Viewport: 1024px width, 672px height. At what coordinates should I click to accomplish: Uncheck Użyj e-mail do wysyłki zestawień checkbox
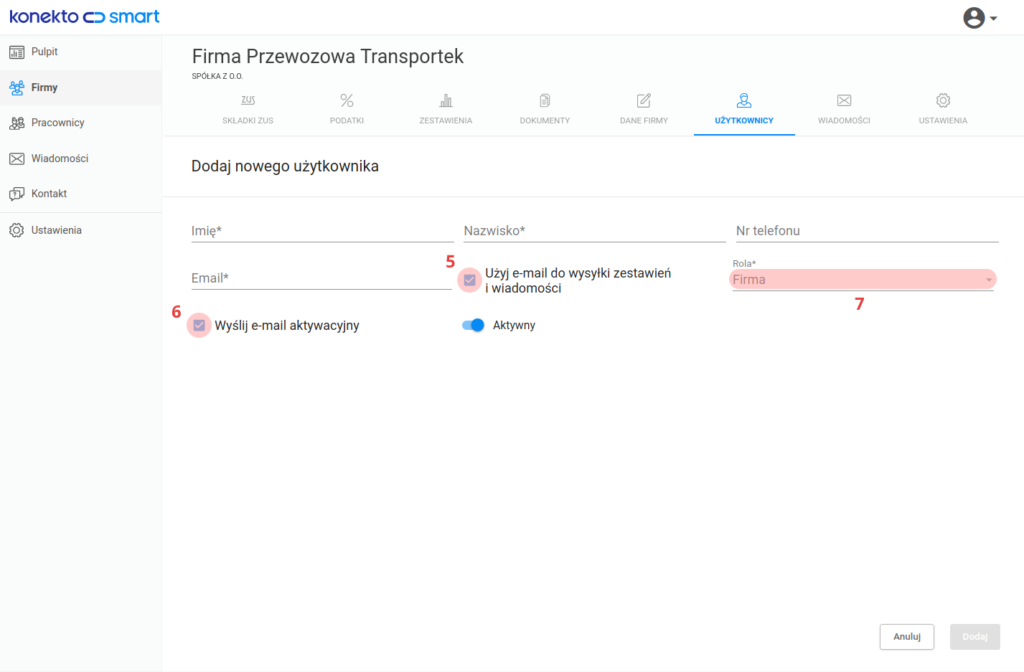point(470,280)
